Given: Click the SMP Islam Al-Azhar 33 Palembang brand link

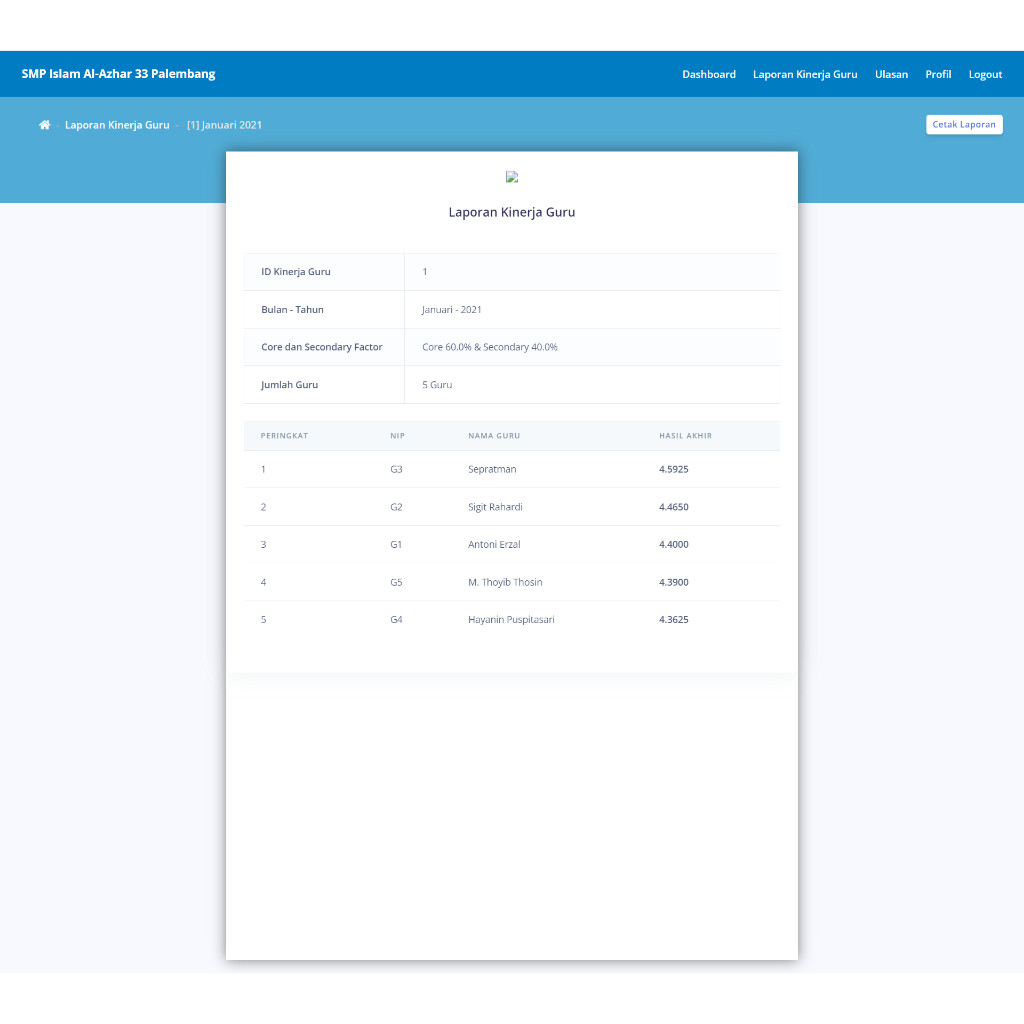Looking at the screenshot, I should 118,73.
